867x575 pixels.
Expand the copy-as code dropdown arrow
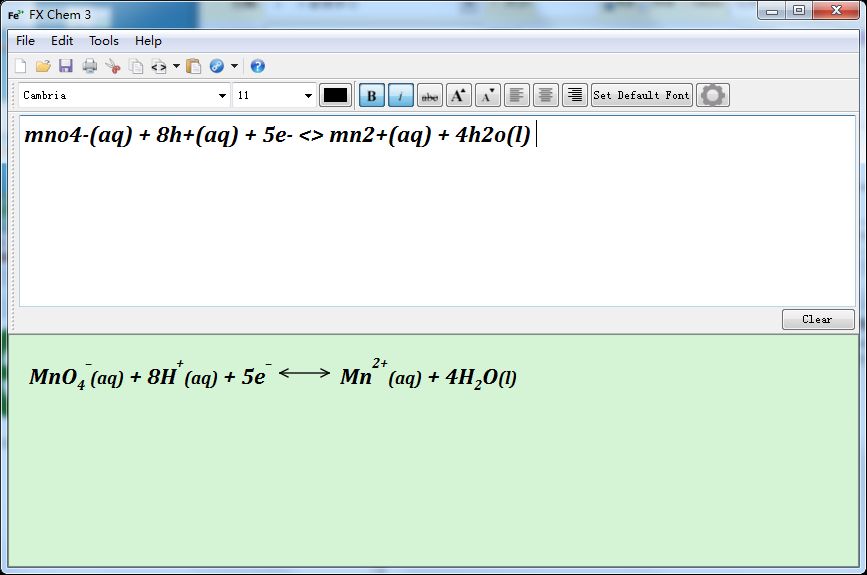click(176, 67)
